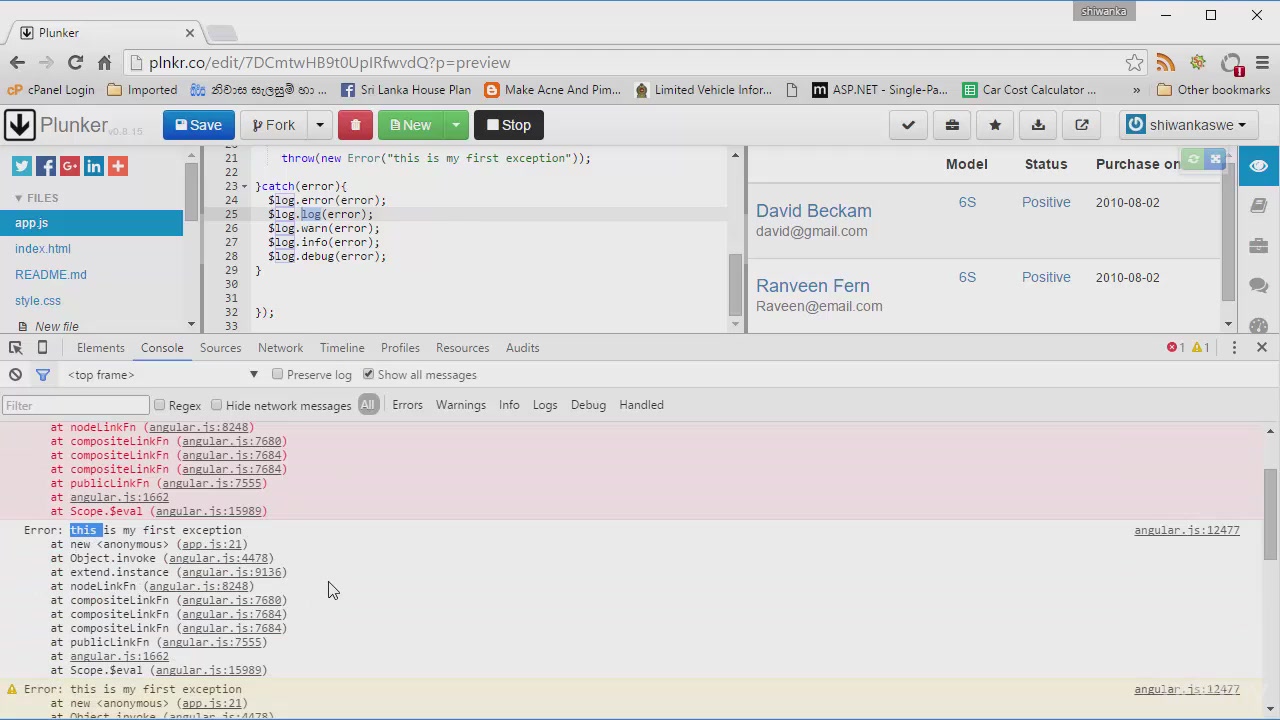
Task: Fold code at line 23
Action: 244,186
